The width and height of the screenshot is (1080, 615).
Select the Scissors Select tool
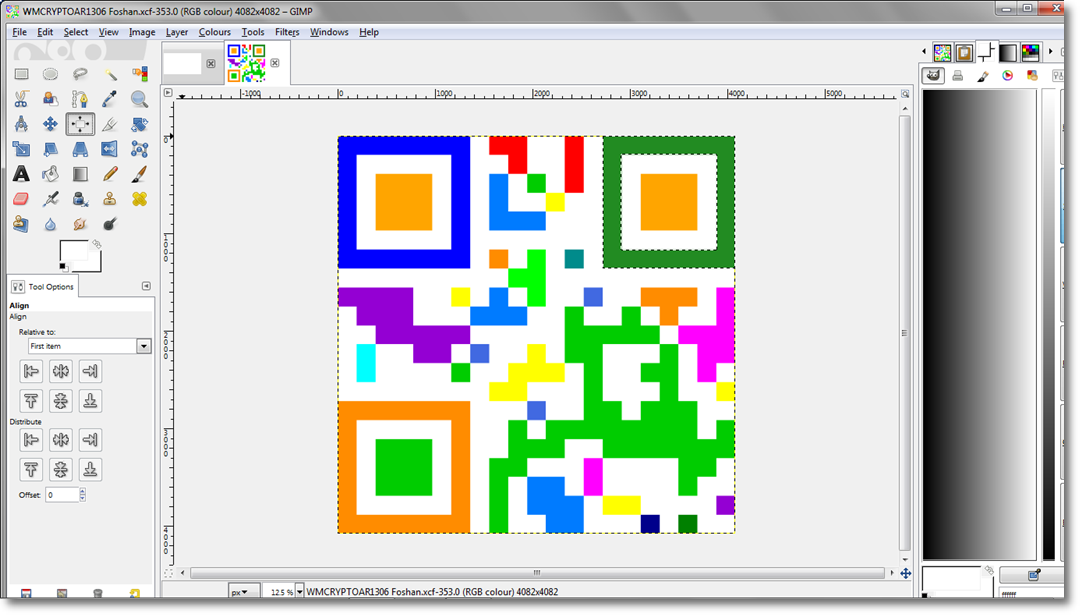[21, 99]
